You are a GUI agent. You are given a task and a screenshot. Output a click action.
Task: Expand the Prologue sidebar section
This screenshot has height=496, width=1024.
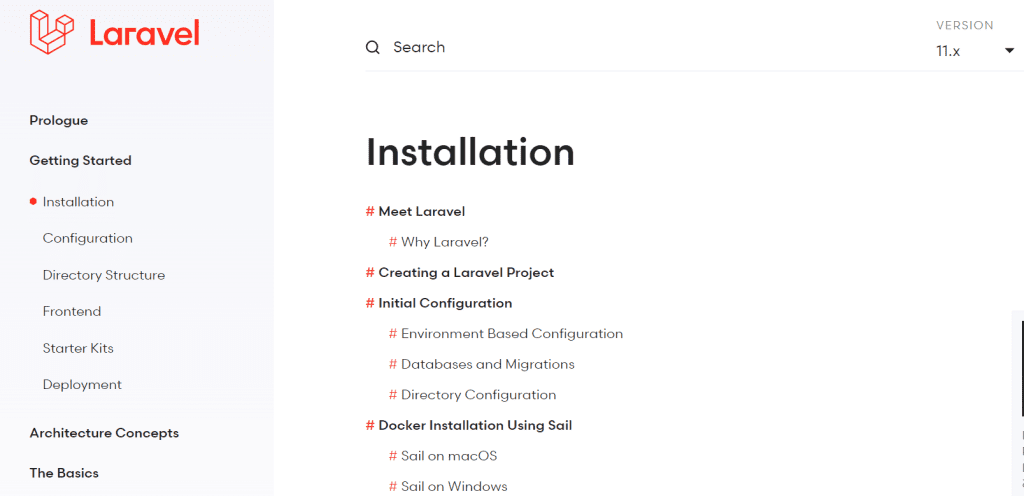[x=59, y=121]
